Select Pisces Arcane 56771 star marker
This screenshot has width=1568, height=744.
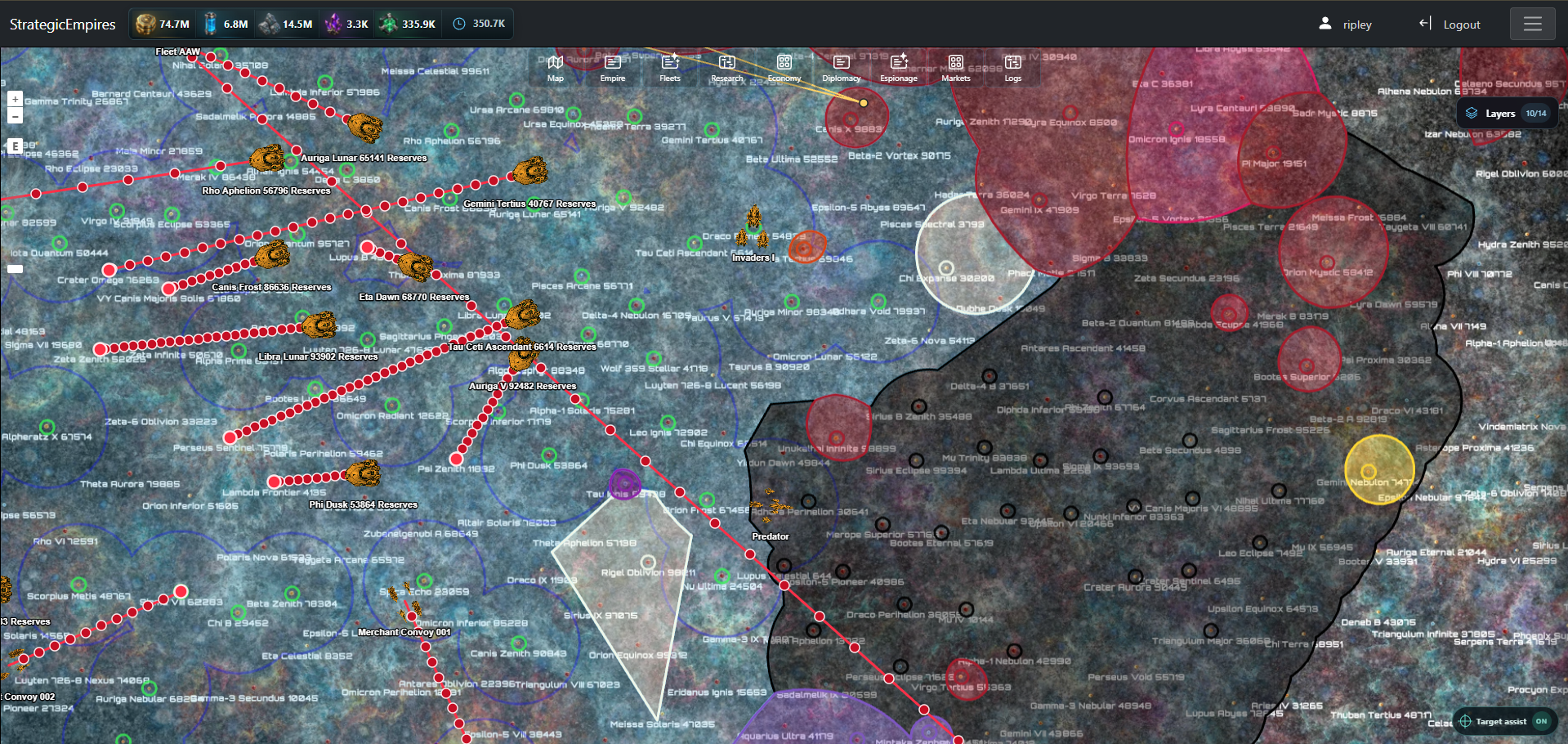582,276
